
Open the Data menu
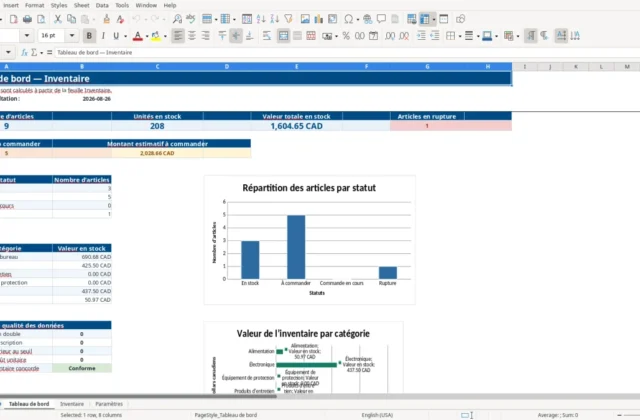pyautogui.click(x=102, y=5)
